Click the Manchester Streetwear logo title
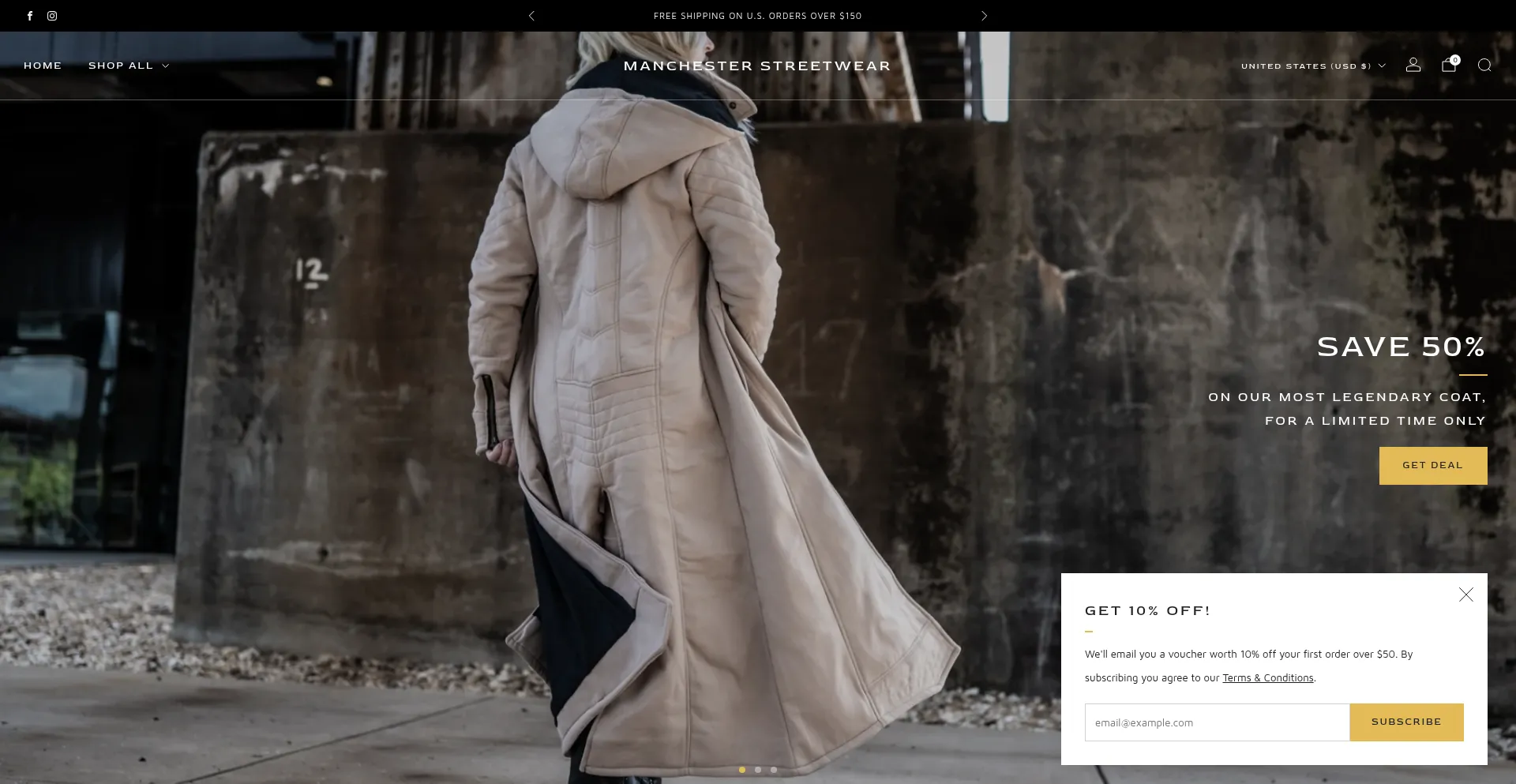The width and height of the screenshot is (1516, 784). [x=757, y=66]
